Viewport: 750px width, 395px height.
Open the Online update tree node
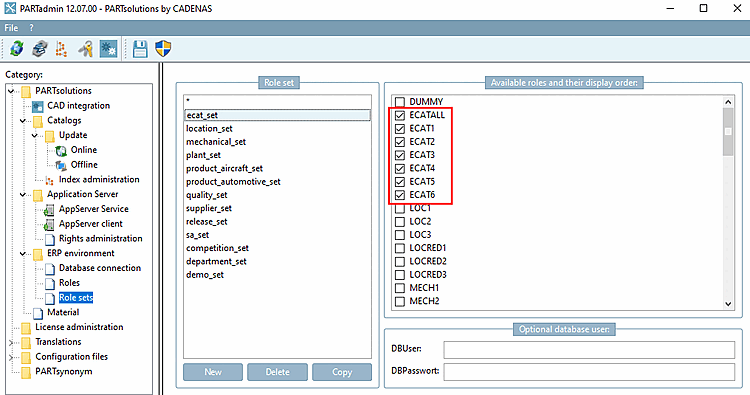point(84,150)
